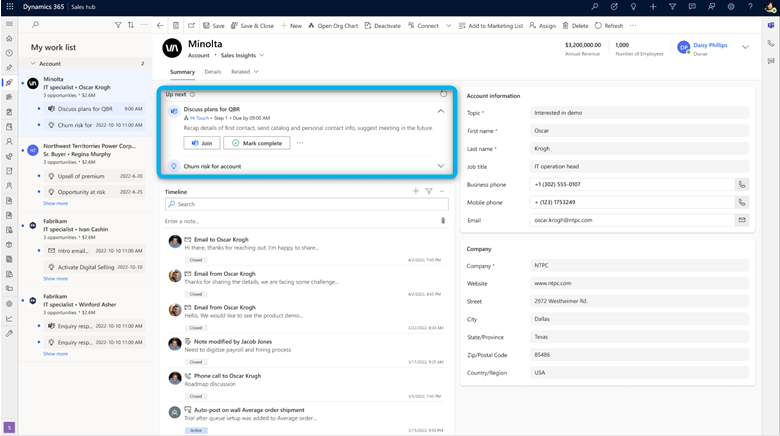Collapse the Account group in work list

point(33,64)
